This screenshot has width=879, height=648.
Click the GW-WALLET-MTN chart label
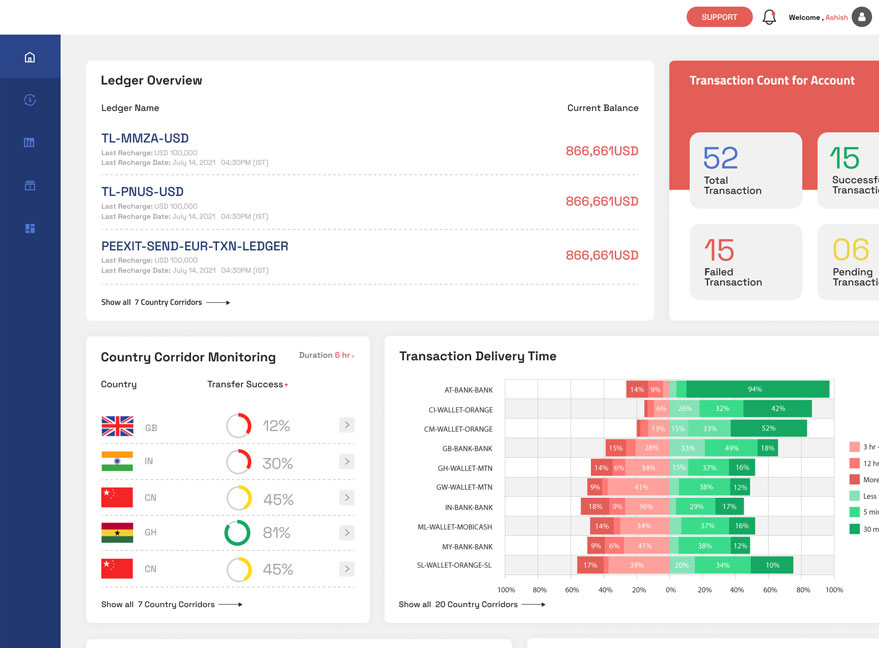tap(464, 487)
